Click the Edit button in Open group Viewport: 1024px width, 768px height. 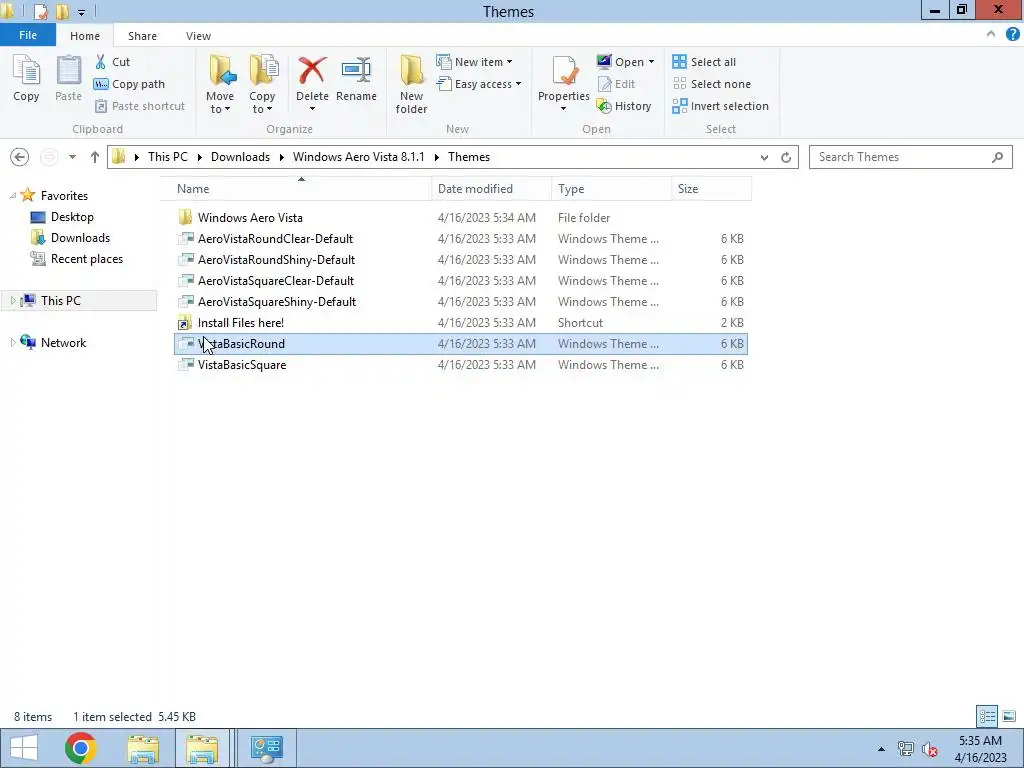click(616, 84)
